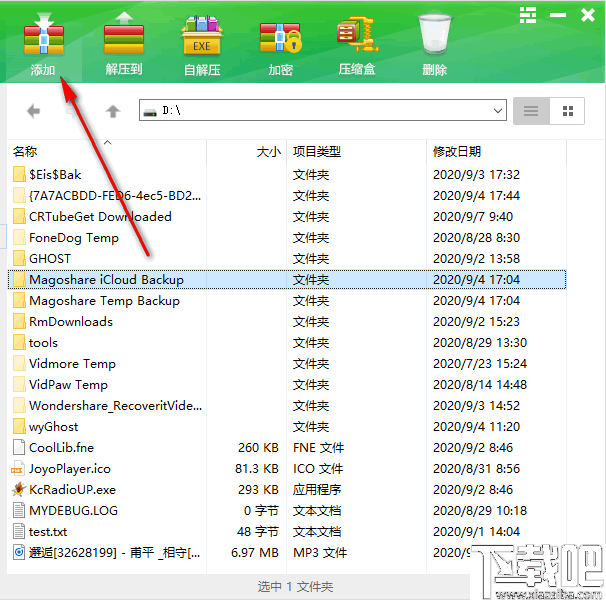This screenshot has width=606, height=600.
Task: Click the tools folder icon
Action: tap(19, 343)
